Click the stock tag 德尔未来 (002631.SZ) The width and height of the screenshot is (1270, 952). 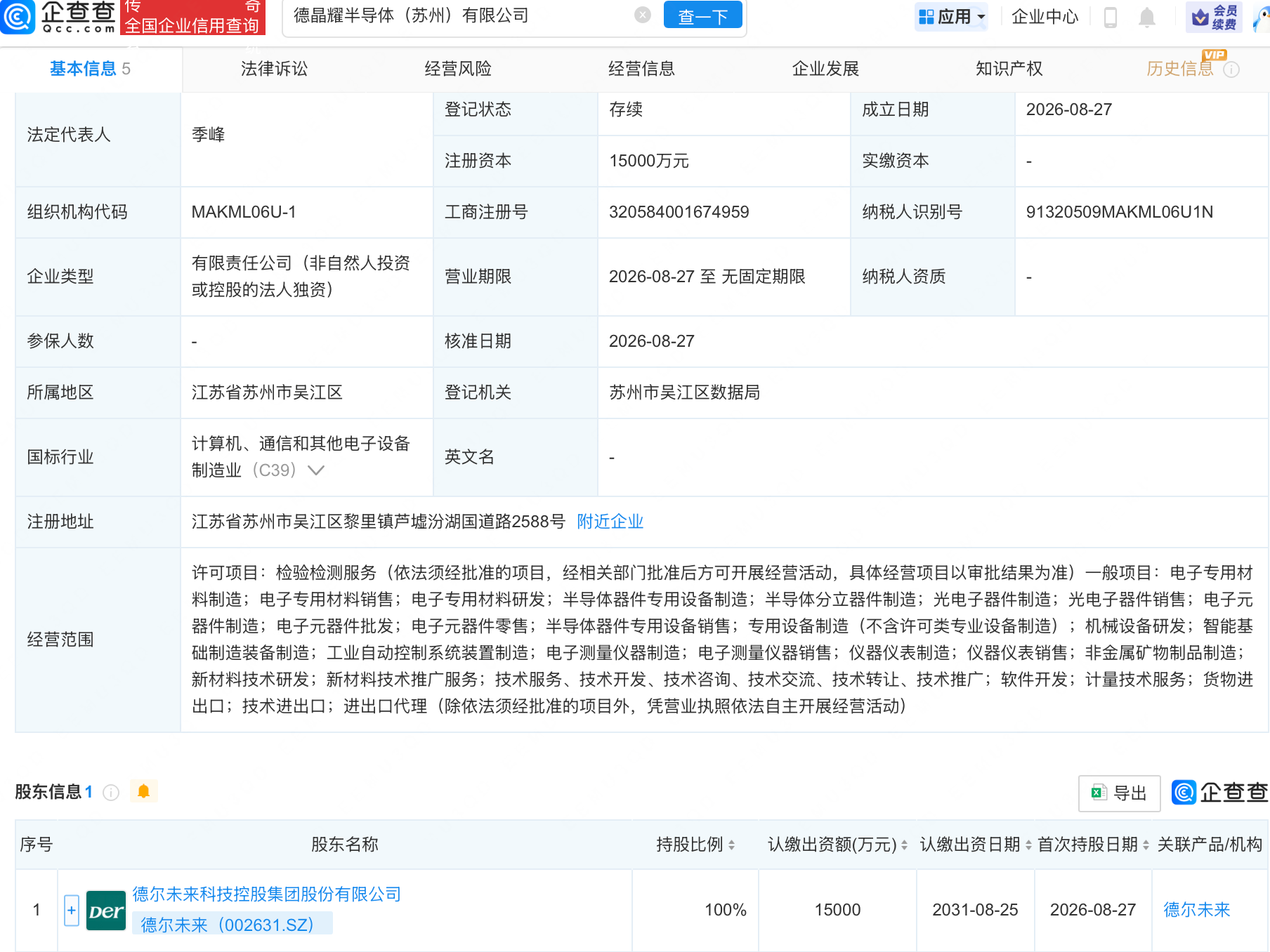pos(233,925)
